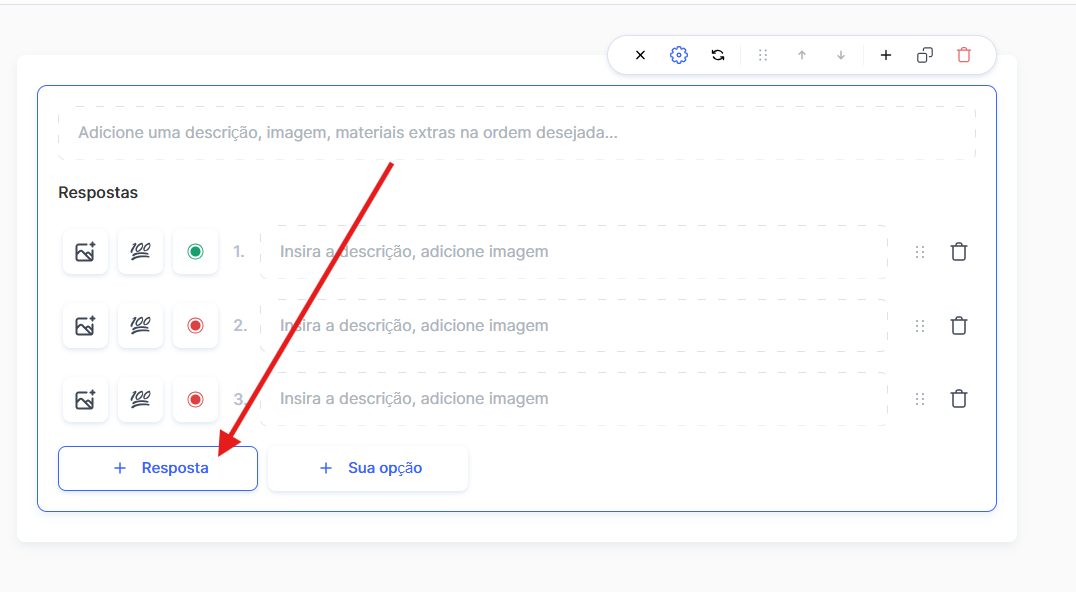
Task: Toggle answer 1 green correct marker
Action: point(195,252)
